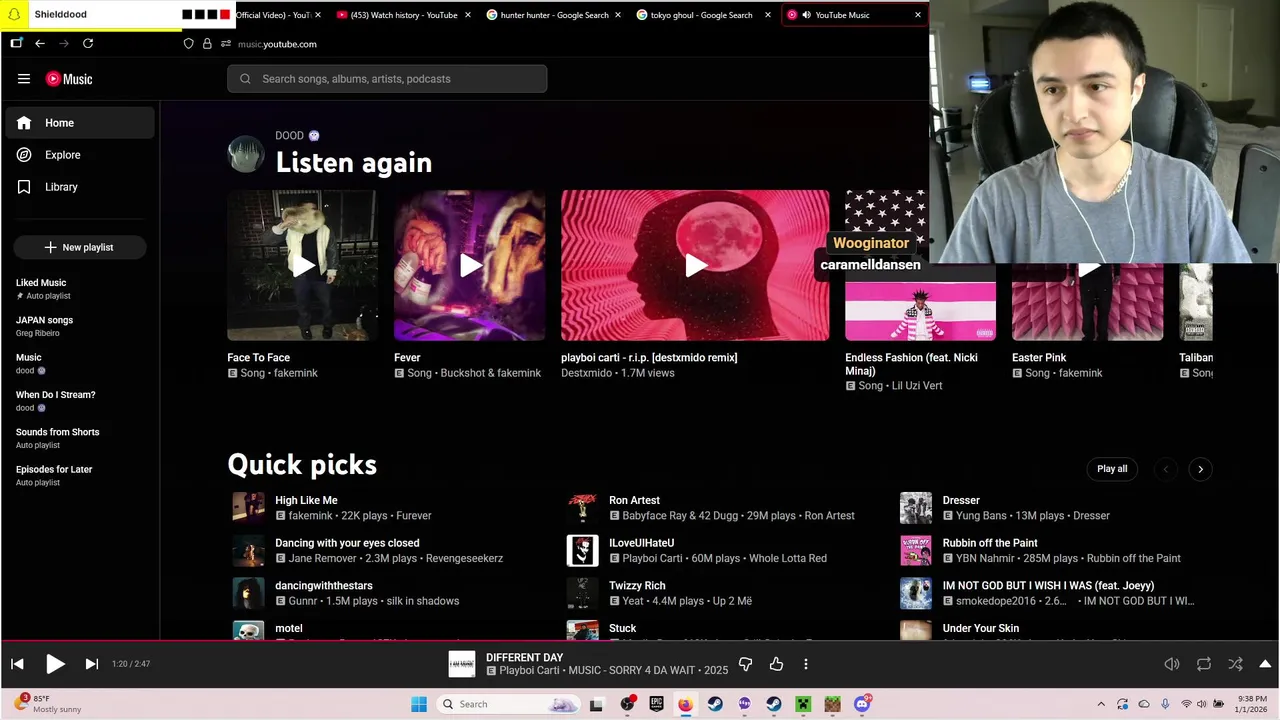Viewport: 1280px width, 720px height.
Task: Open the taskbar clock showing 9:38 PM
Action: [1252, 704]
